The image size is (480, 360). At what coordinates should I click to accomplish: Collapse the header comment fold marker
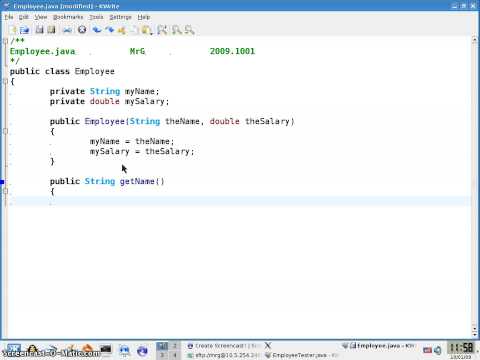coord(5,41)
